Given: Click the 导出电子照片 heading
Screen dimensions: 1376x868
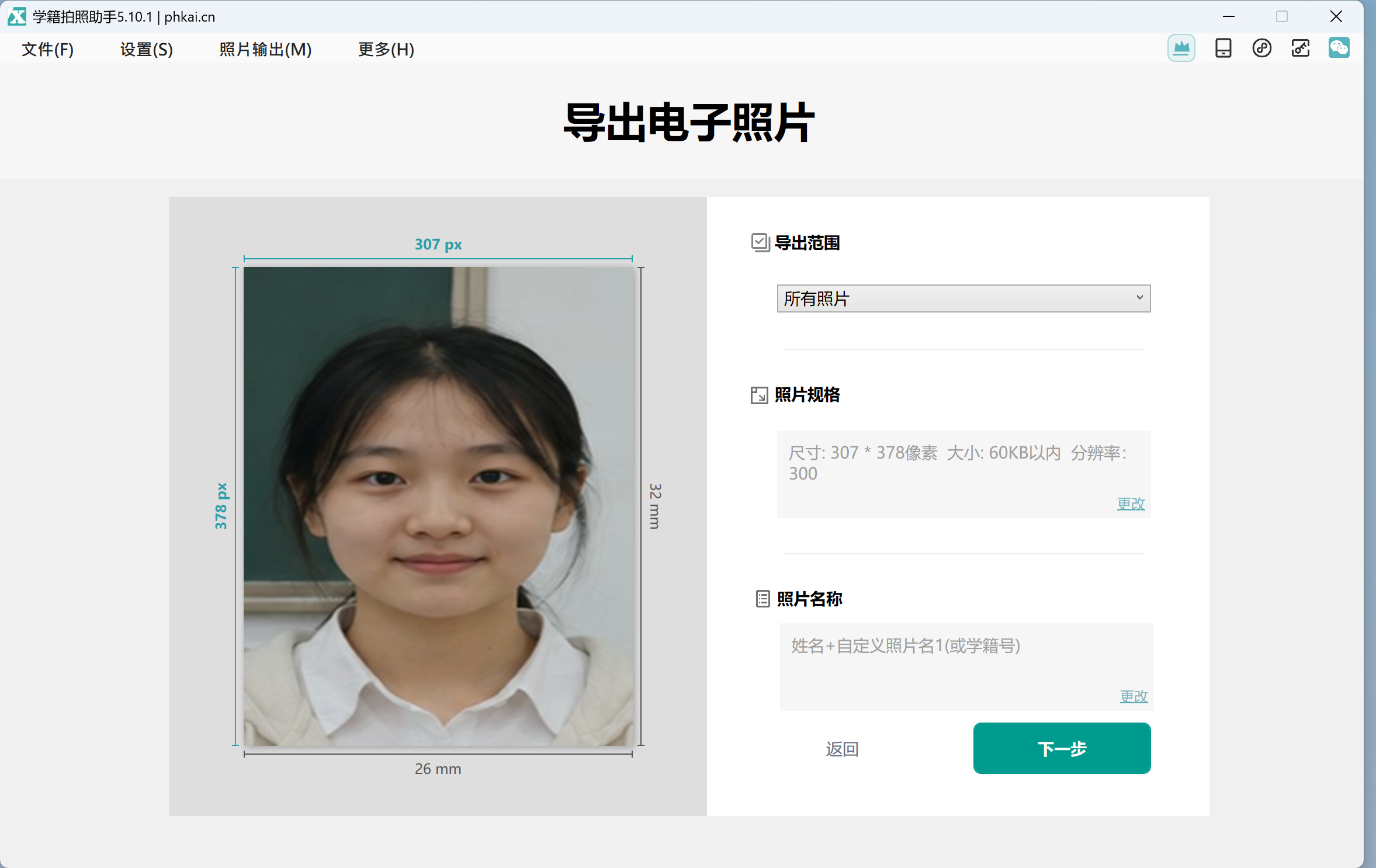Looking at the screenshot, I should tap(688, 122).
